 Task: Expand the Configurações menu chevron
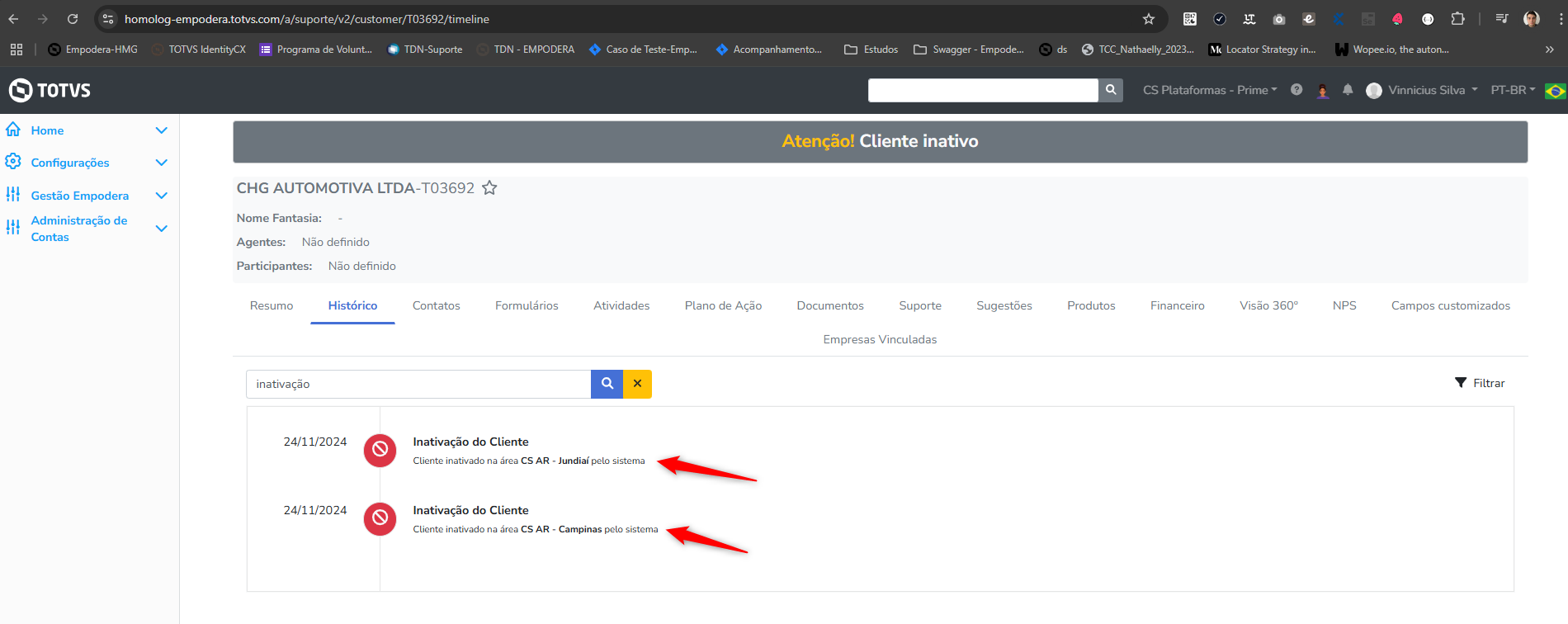tap(162, 163)
